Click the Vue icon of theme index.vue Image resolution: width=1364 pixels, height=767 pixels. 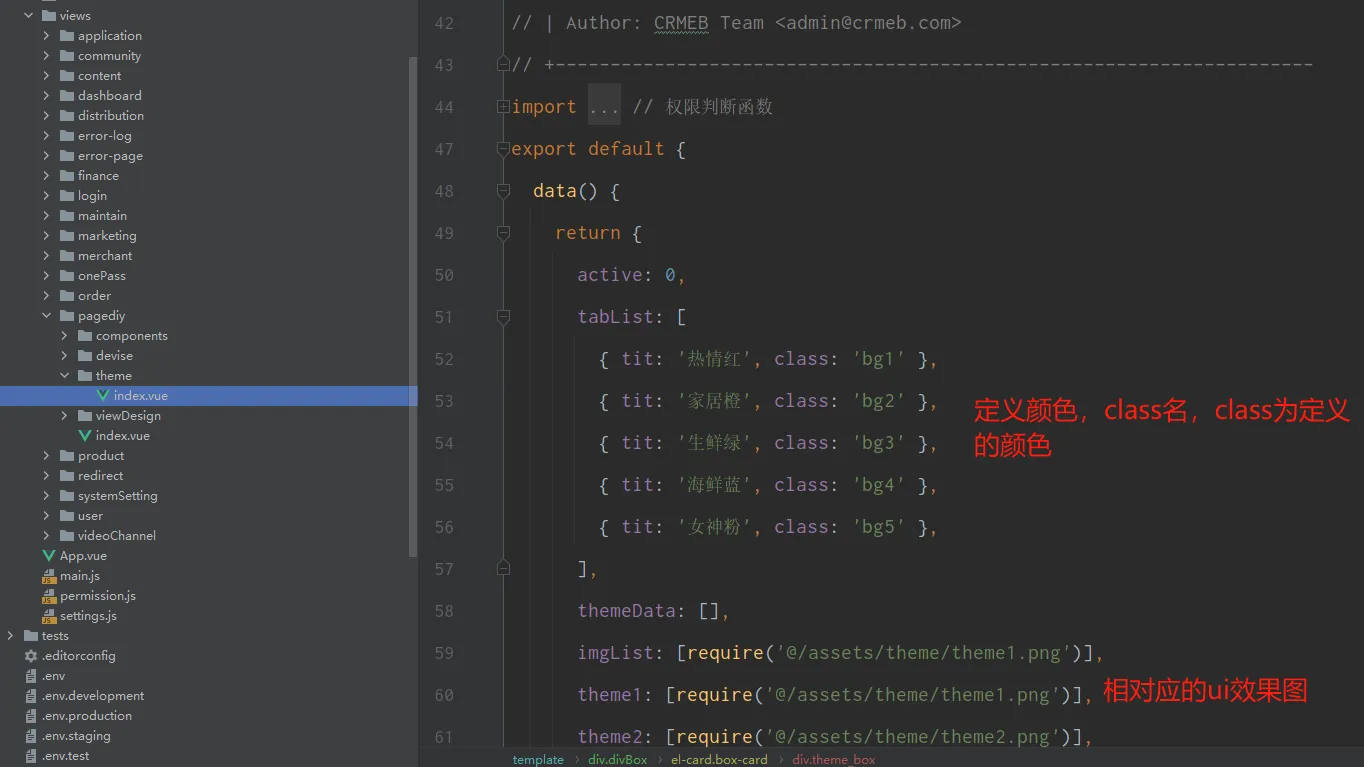point(103,396)
